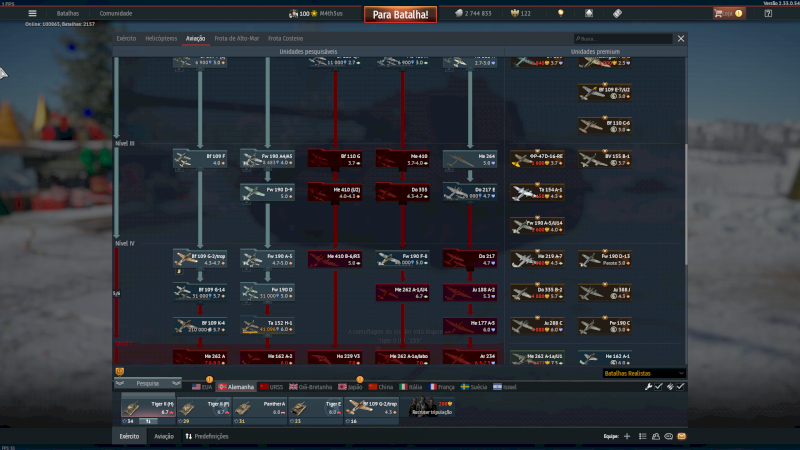This screenshot has height=450, width=800.
Task: Select the Bf 109 F aircraft
Action: click(200, 159)
